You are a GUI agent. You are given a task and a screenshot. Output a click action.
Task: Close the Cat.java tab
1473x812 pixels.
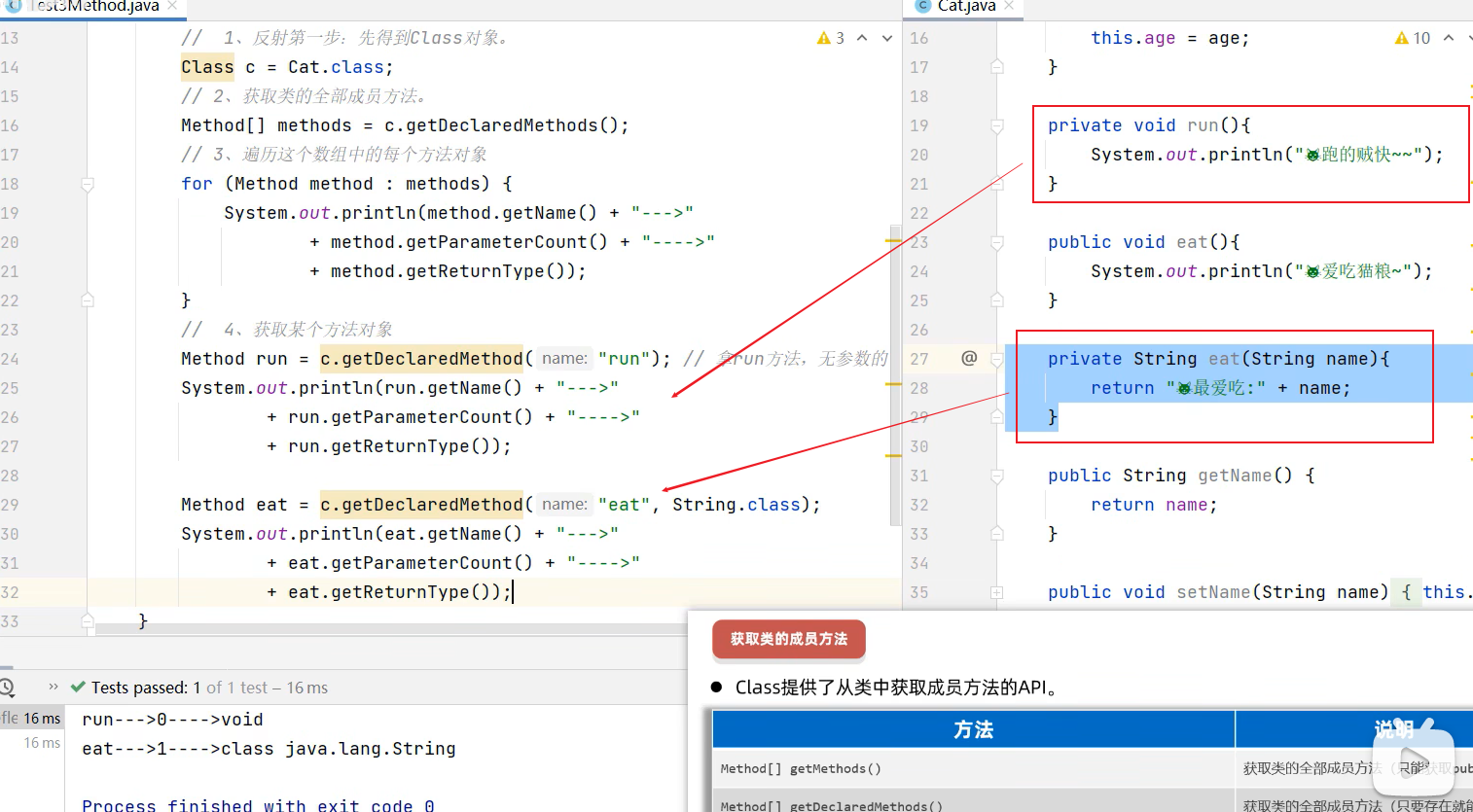pyautogui.click(x=1009, y=6)
